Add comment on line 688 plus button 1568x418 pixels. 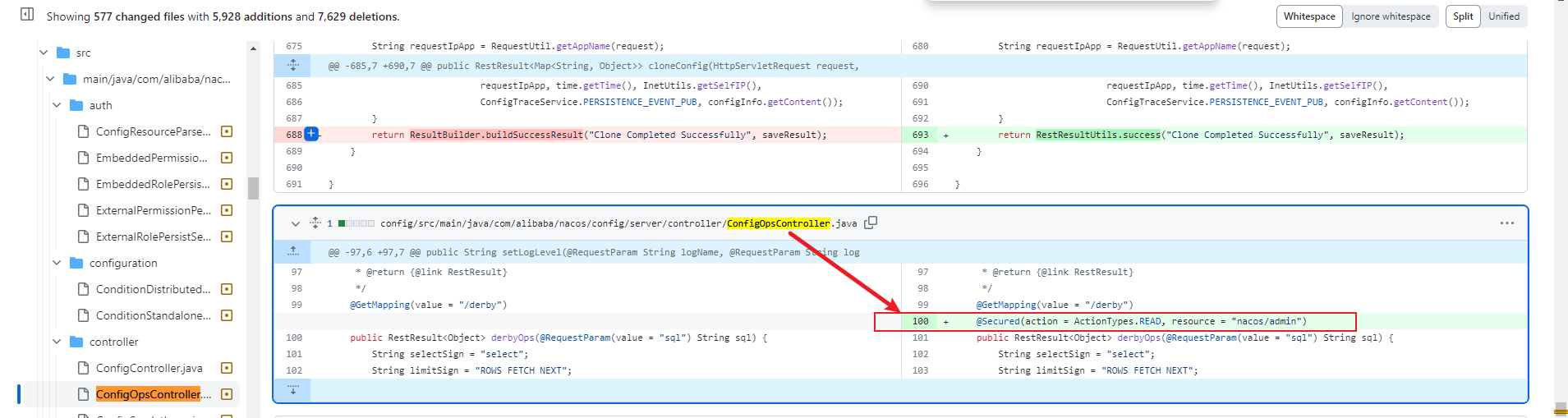(x=311, y=134)
